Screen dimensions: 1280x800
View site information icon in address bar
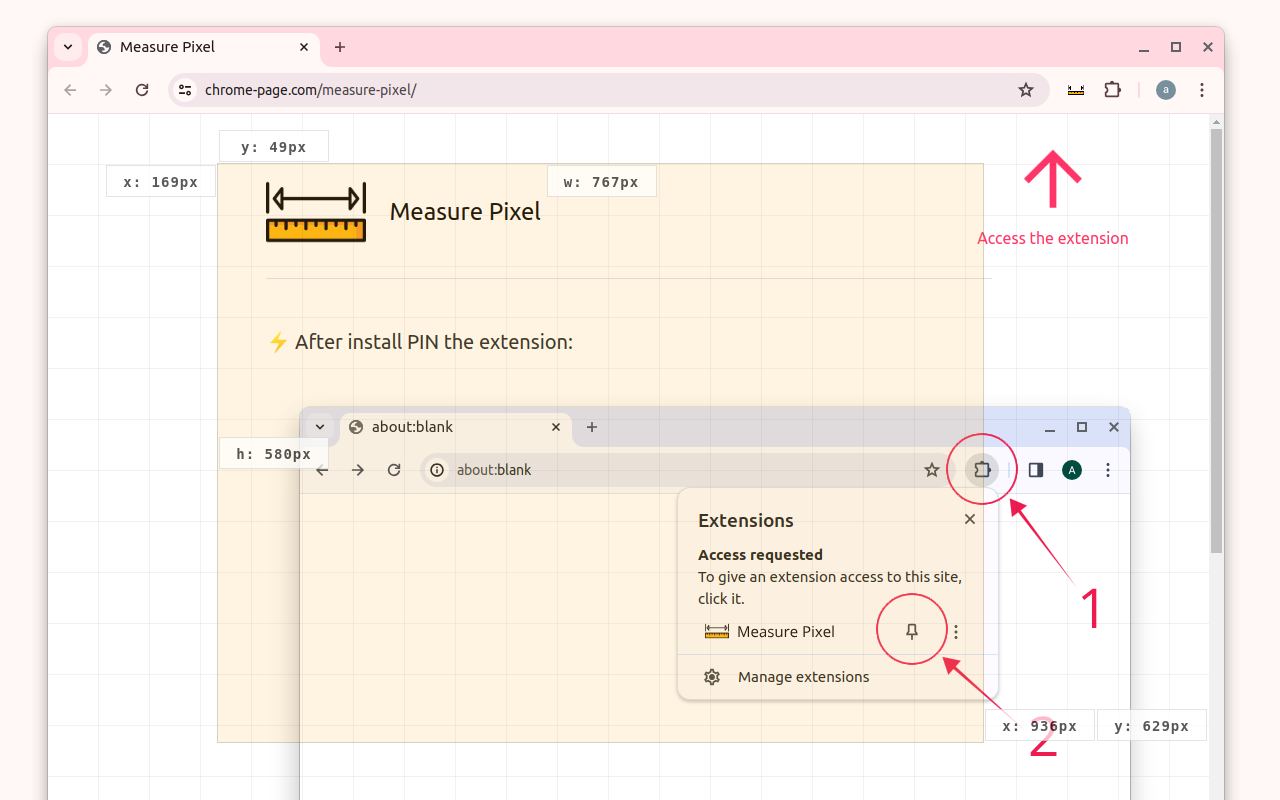185,90
